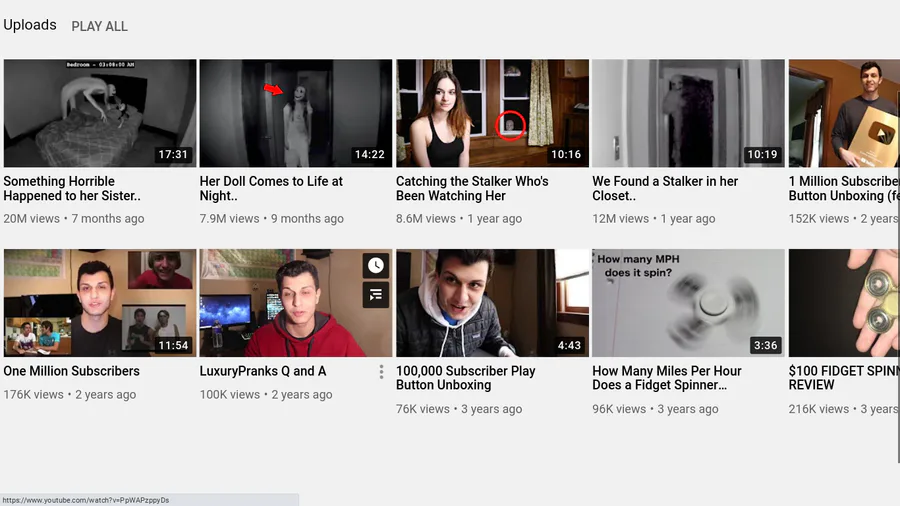Click '7.9M views • 9 months ago' text

[271, 219]
